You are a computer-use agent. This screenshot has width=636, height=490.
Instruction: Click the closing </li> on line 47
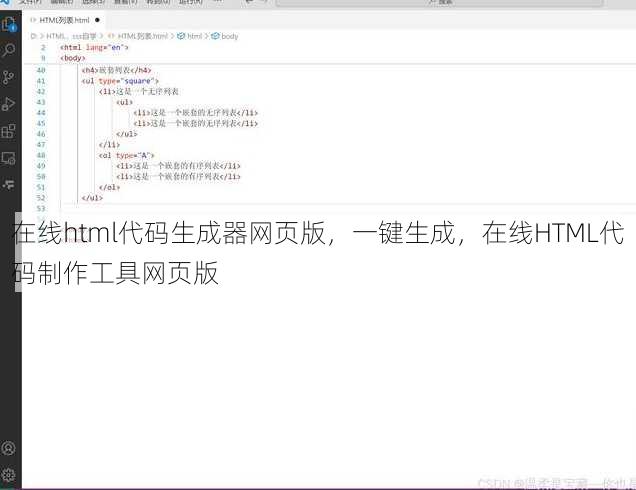point(110,144)
